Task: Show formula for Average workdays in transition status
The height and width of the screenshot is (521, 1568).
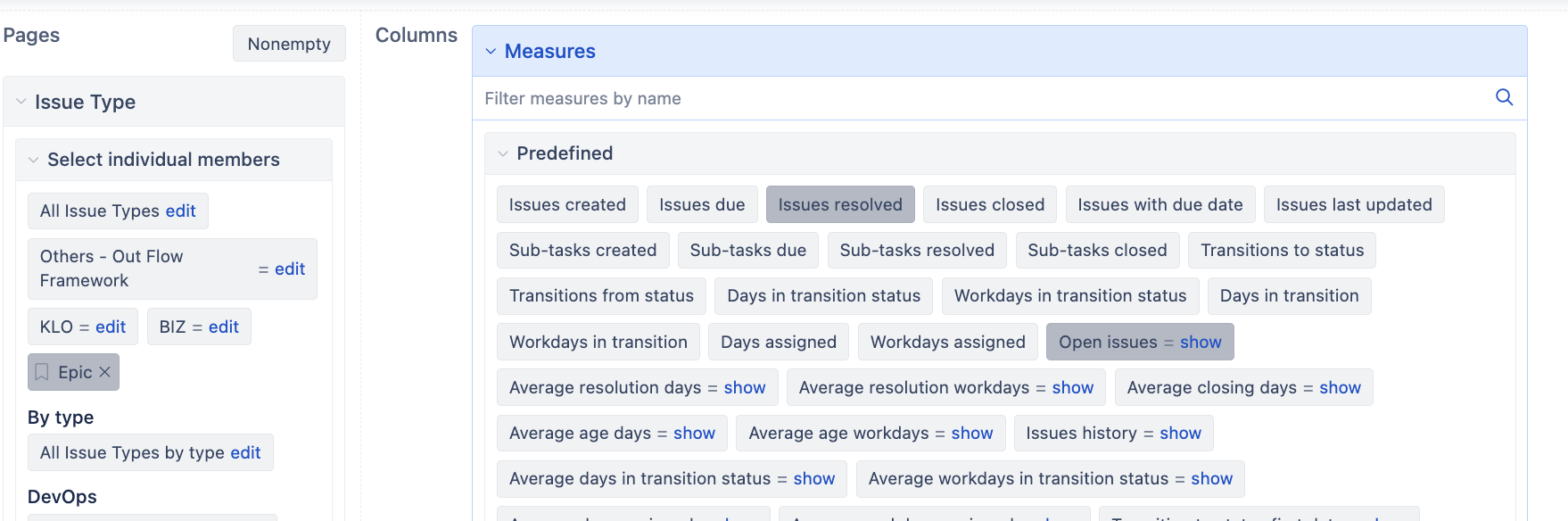Action: [1212, 478]
